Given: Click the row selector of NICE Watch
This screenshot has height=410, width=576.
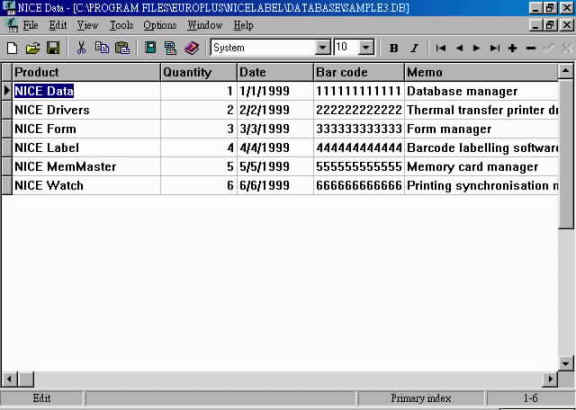Looking at the screenshot, I should click(7, 186).
